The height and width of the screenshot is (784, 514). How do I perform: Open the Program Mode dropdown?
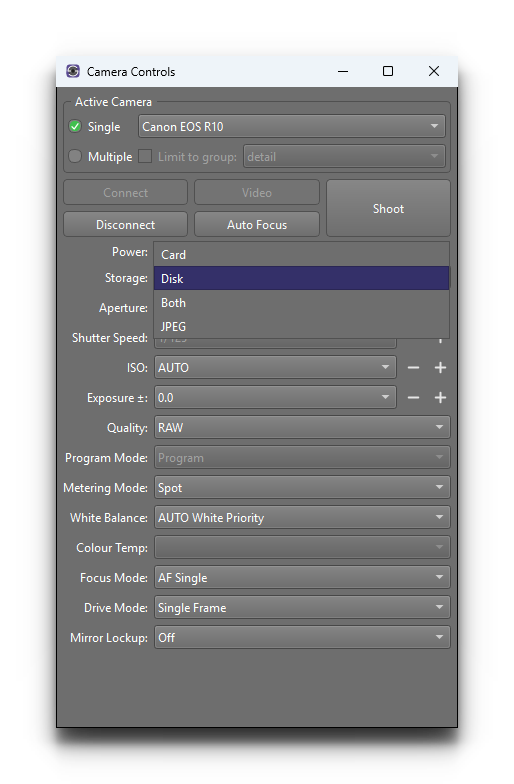(302, 458)
